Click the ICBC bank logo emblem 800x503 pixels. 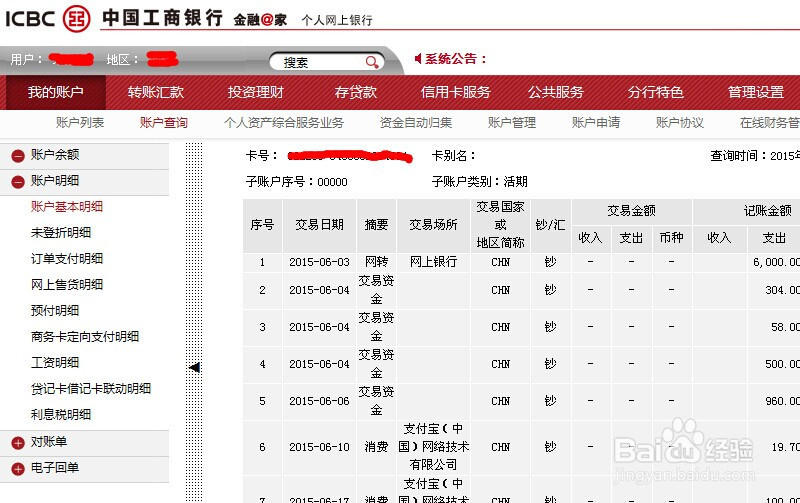[77, 19]
